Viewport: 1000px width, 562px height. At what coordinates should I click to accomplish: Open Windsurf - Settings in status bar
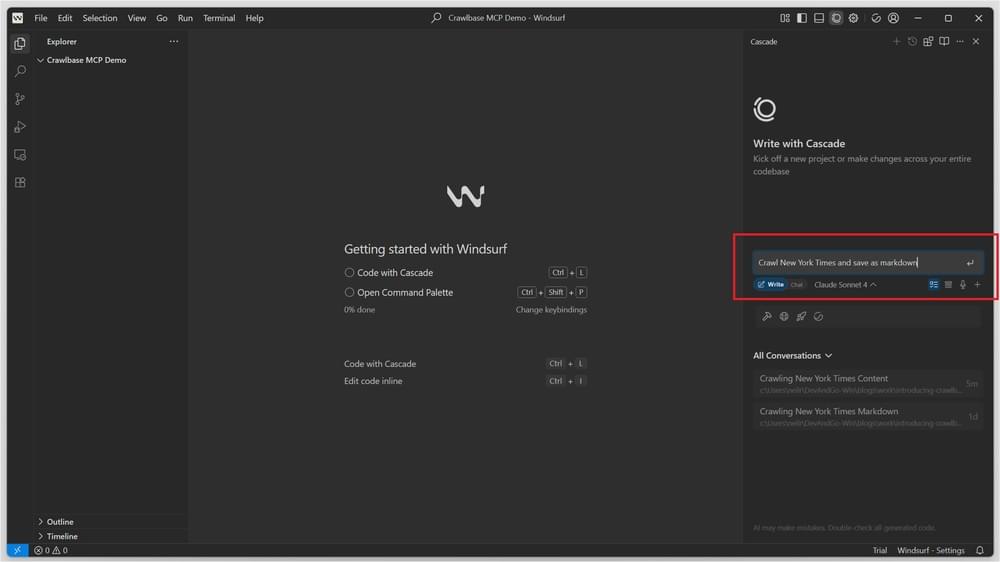pos(930,551)
